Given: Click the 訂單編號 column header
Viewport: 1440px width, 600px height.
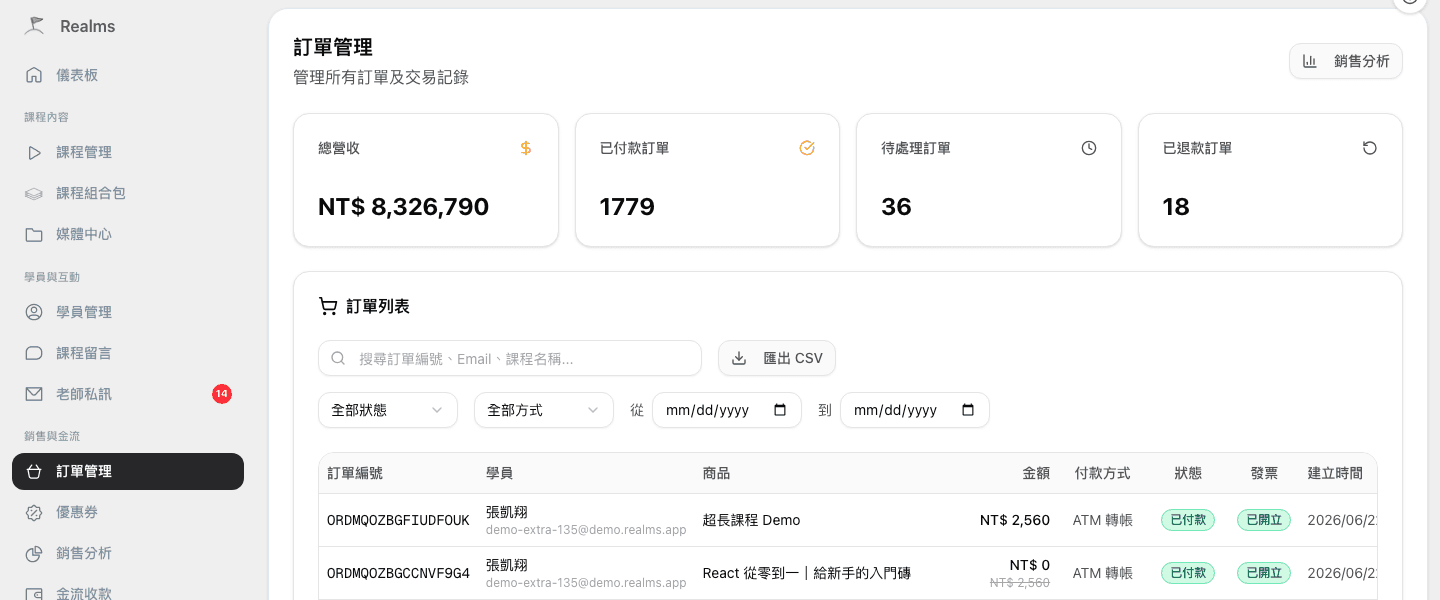Looking at the screenshot, I should pos(355,473).
